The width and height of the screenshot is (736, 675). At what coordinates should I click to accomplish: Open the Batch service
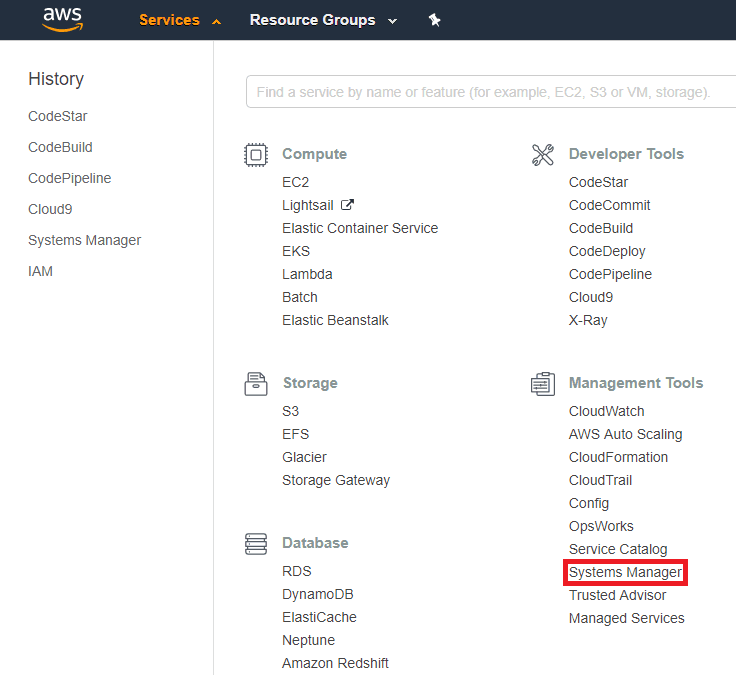299,297
